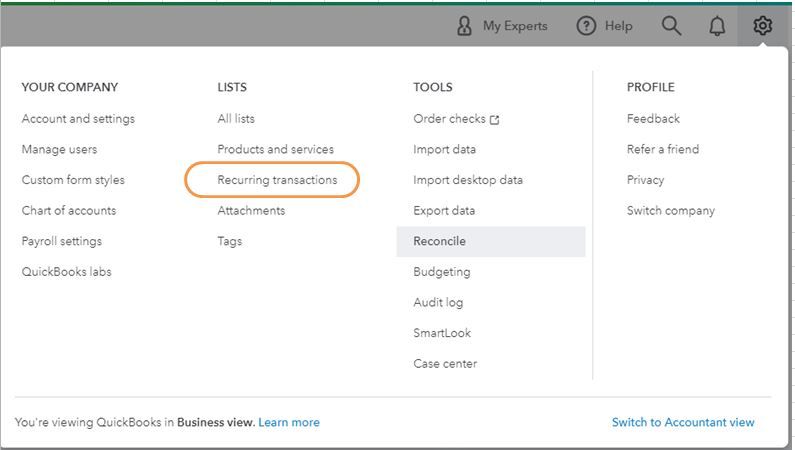Open Privacy page
The width and height of the screenshot is (795, 450).
645,180
